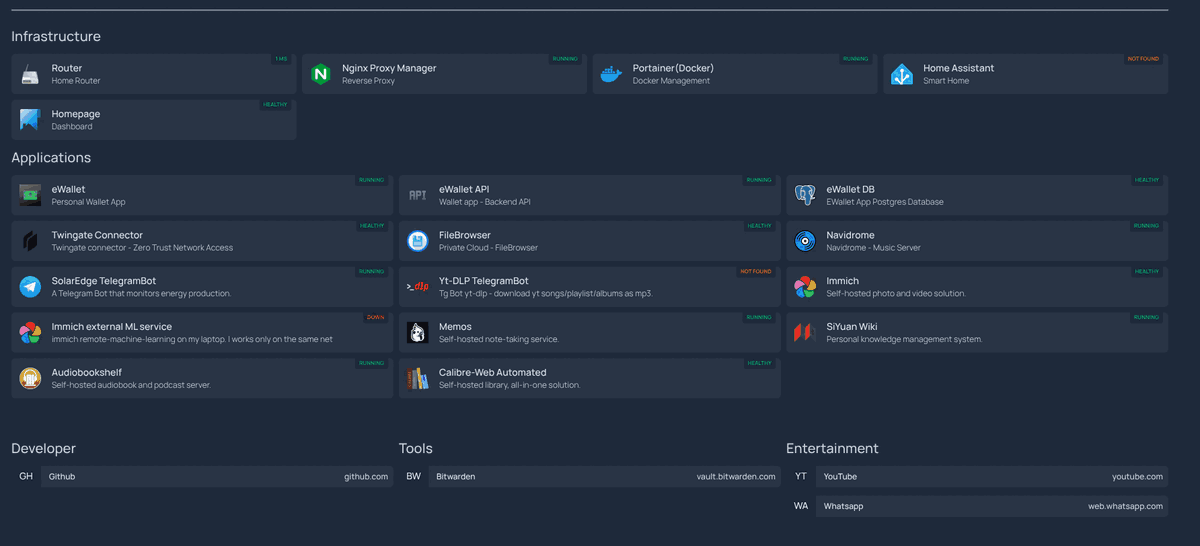
Task: Click the Home Assistant icon
Action: [901, 75]
